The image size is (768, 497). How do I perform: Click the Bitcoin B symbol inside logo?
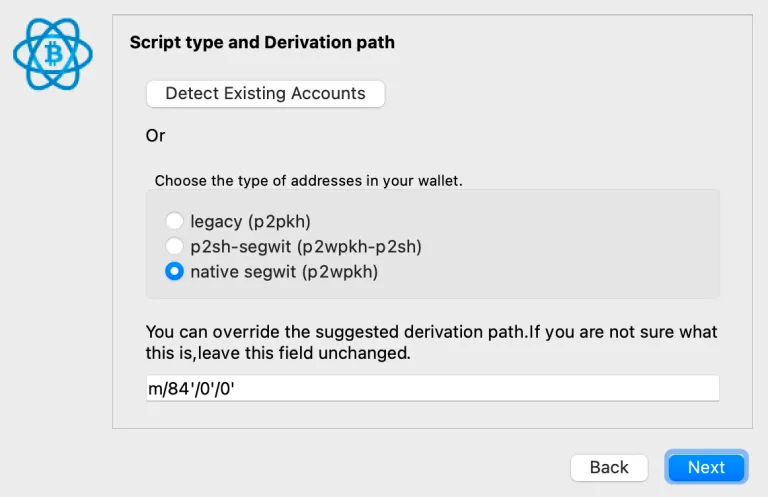tap(53, 53)
